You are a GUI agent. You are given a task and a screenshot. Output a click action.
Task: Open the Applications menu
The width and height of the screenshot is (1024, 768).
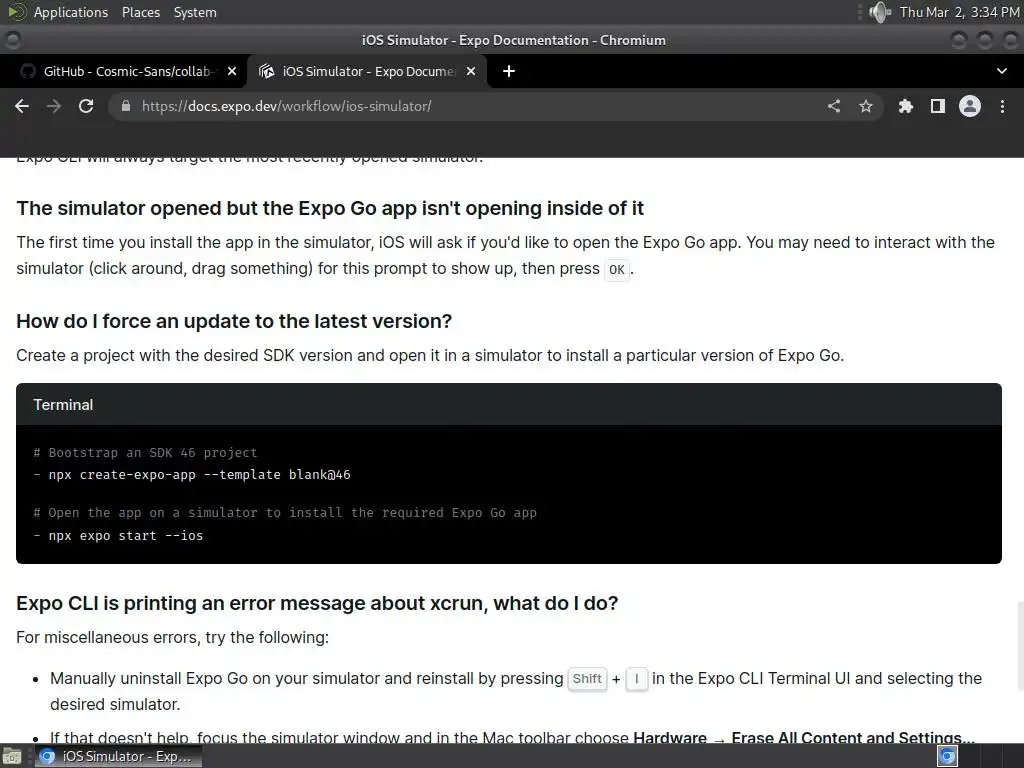[71, 12]
